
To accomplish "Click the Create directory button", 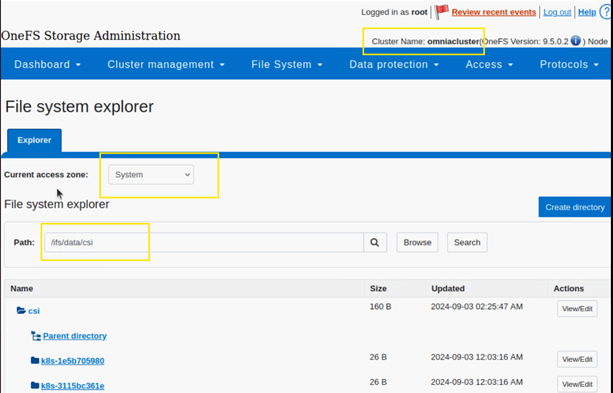I will [575, 207].
